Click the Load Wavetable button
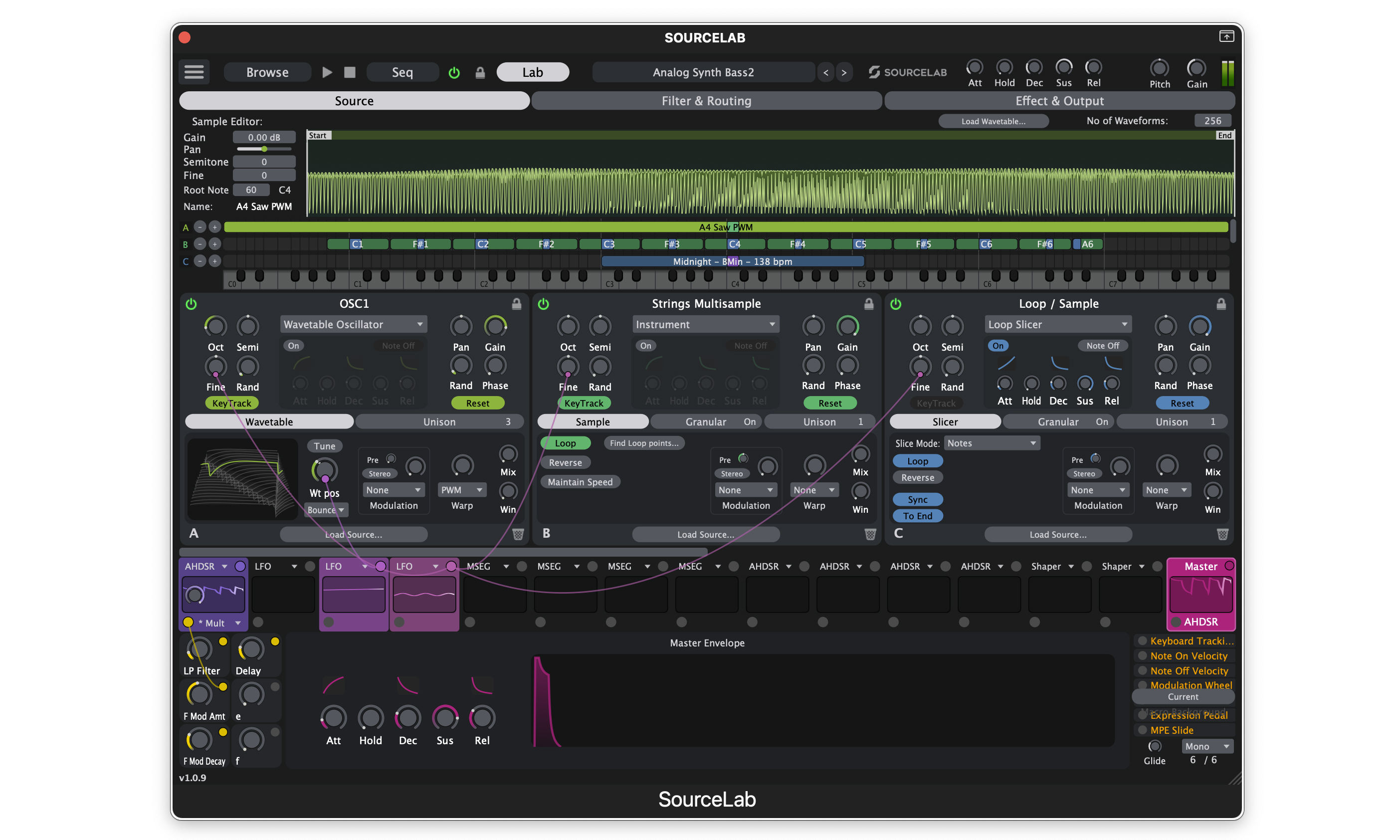This screenshot has height=840, width=1400. pyautogui.click(x=993, y=121)
